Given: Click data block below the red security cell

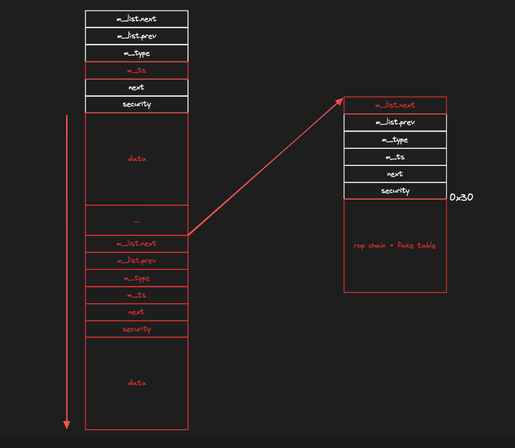Looking at the screenshot, I should (137, 383).
